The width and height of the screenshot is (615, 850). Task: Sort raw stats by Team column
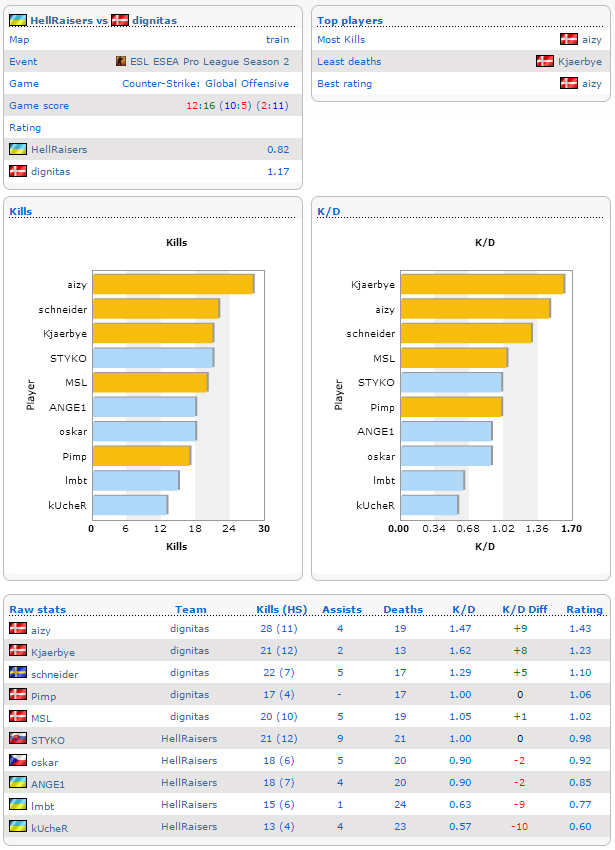(x=190, y=609)
